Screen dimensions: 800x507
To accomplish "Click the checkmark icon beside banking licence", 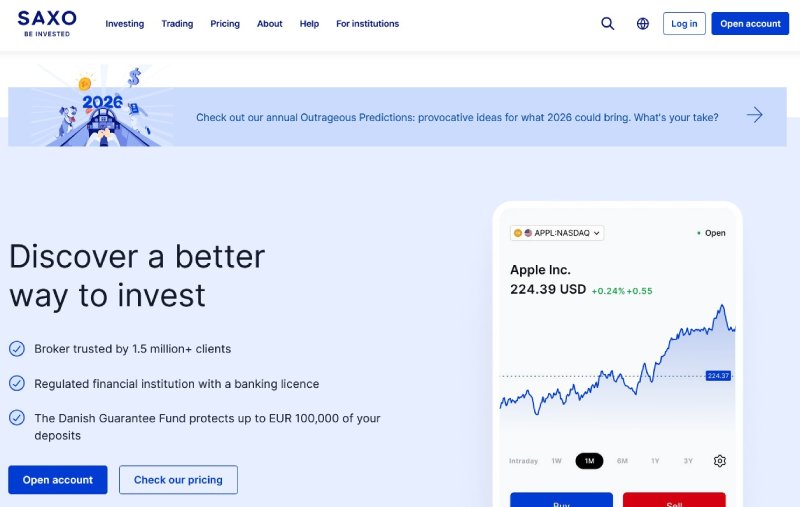I will coord(17,383).
